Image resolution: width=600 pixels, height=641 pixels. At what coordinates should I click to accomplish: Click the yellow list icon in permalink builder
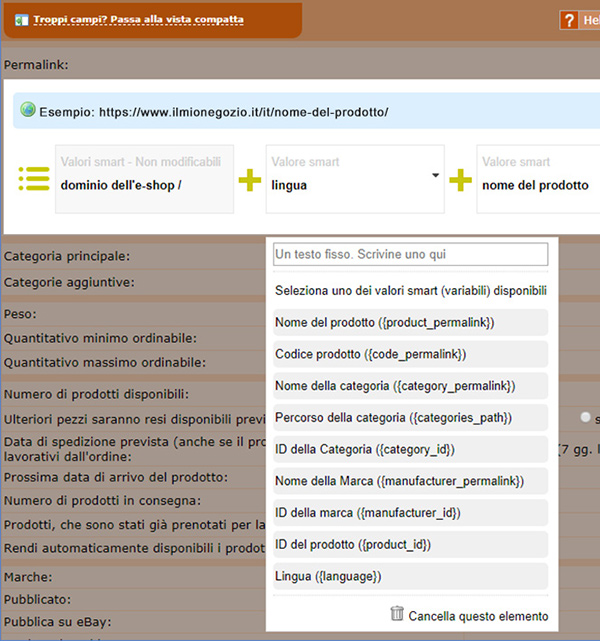pos(34,179)
